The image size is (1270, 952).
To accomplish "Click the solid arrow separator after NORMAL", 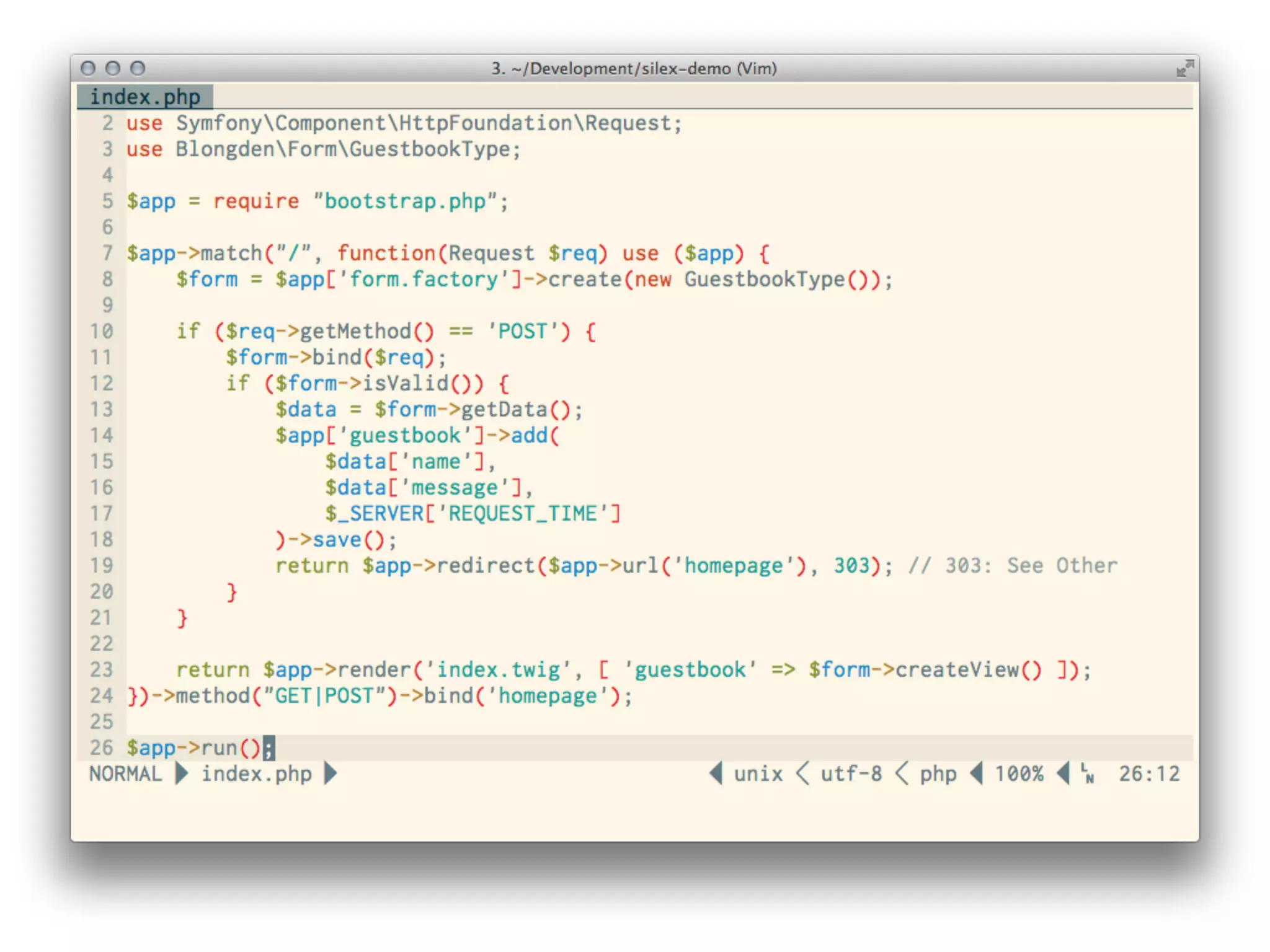I will (x=182, y=773).
